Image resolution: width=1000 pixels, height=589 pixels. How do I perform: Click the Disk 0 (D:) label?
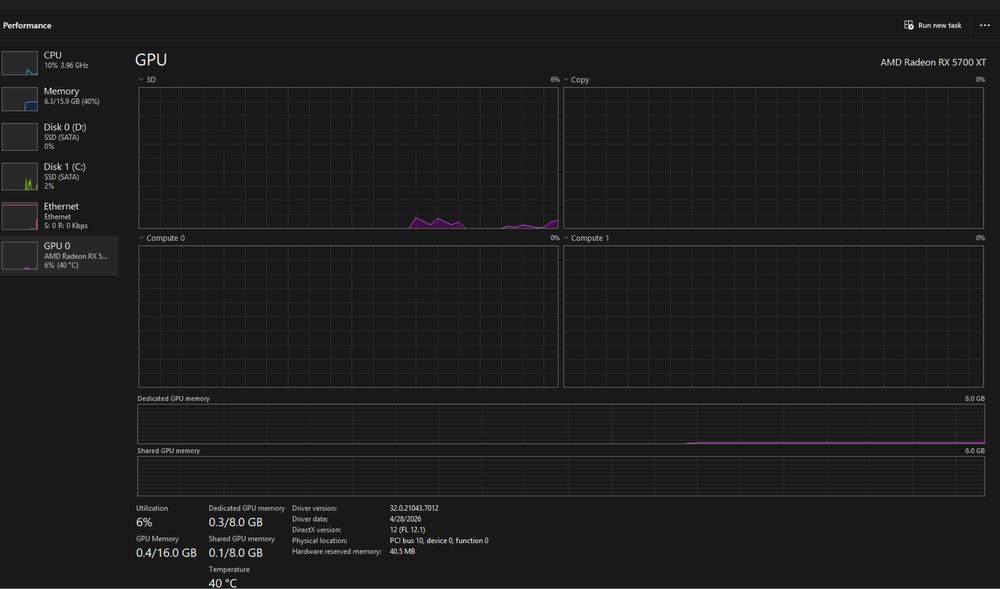pyautogui.click(x=65, y=127)
